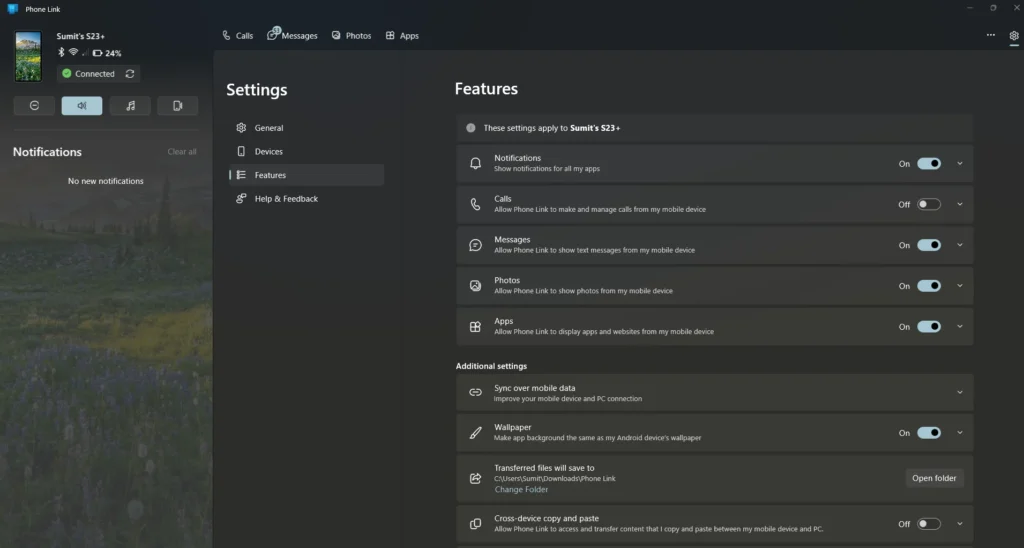This screenshot has width=1024, height=548.
Task: Select General in Settings sidebar
Action: pos(306,128)
